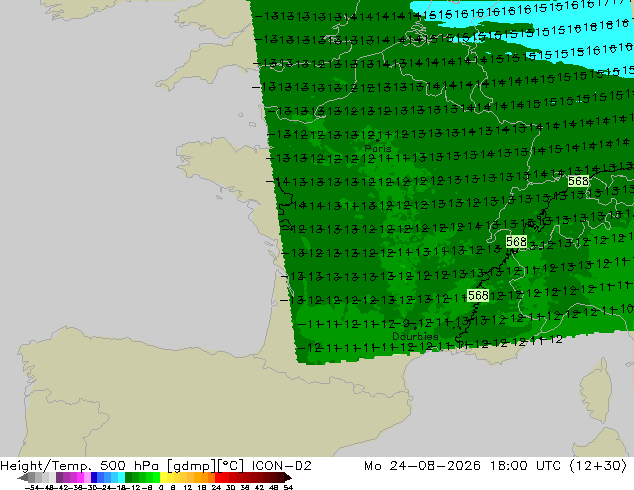
Task: Click the '-54' legend value
Action: click(x=32, y=488)
